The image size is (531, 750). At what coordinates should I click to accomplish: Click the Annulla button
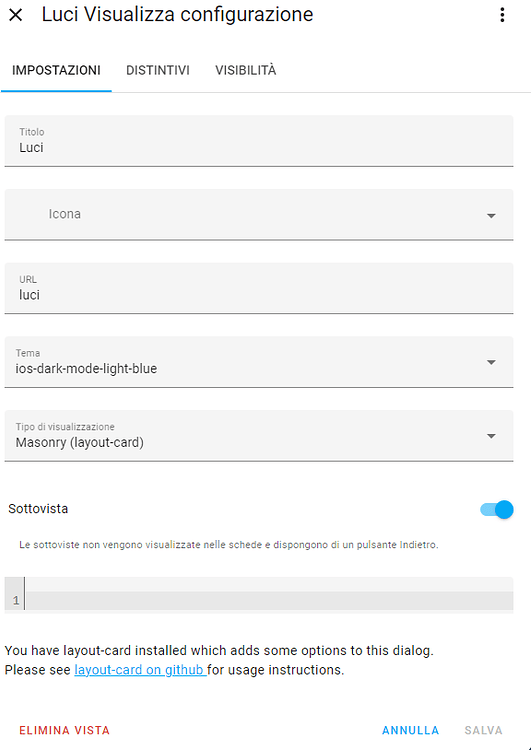(x=410, y=730)
